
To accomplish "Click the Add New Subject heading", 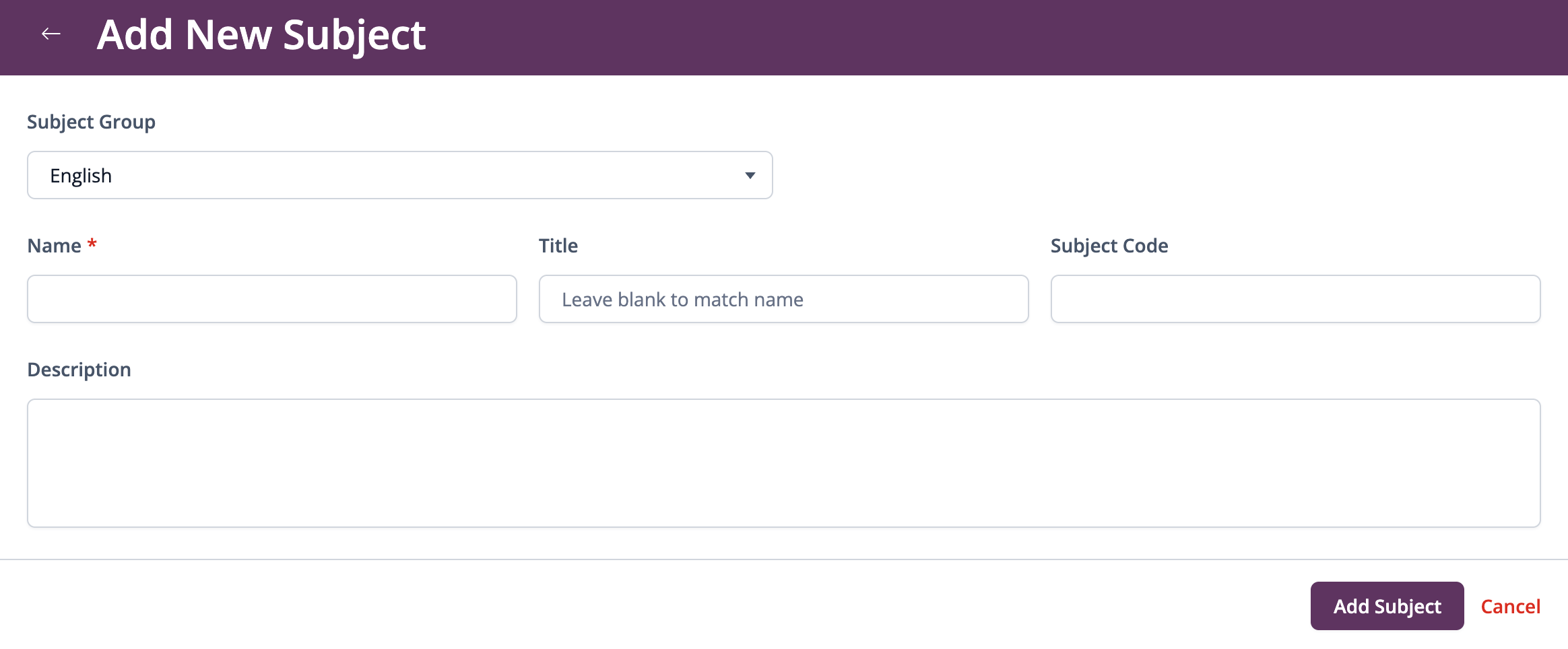I will pyautogui.click(x=261, y=35).
